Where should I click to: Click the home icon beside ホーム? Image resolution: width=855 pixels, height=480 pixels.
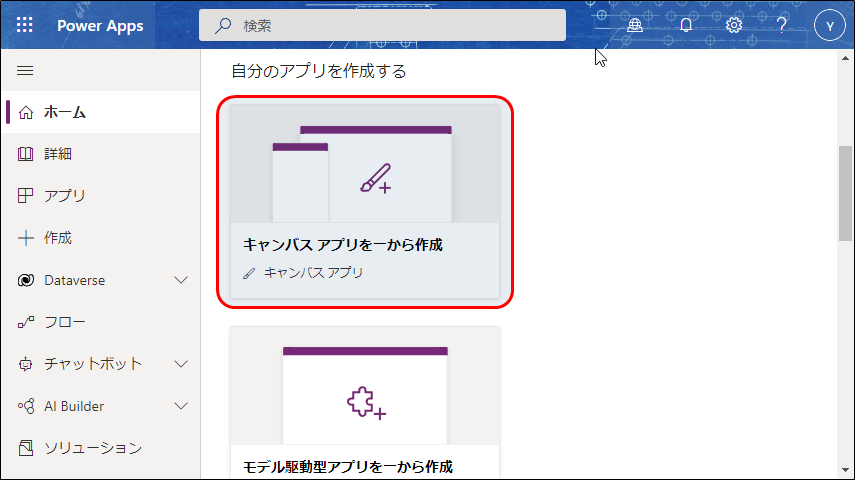click(26, 112)
